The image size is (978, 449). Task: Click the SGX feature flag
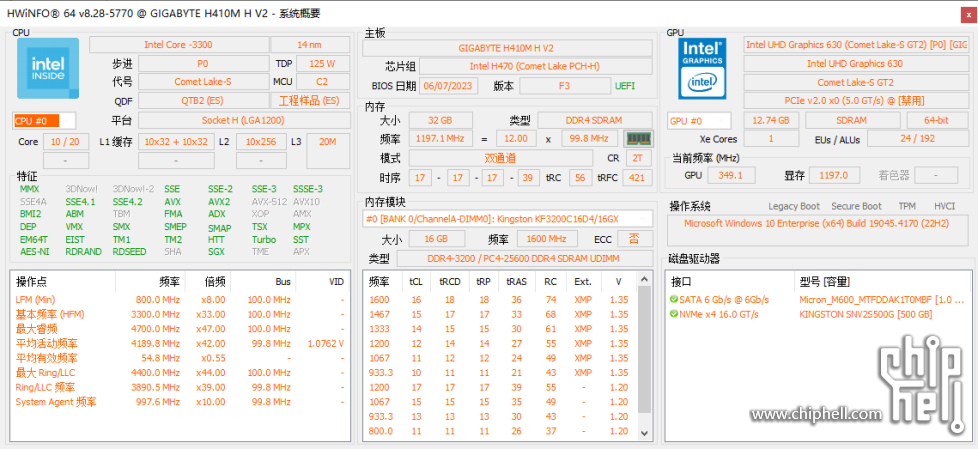[216, 252]
